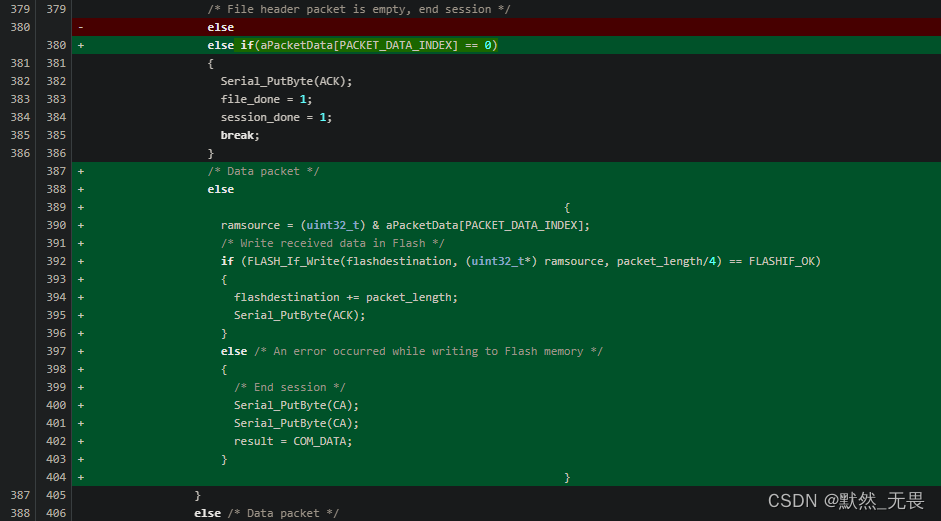Select the 'Serial_PutByte(ACK);' text on line 382
941x521 pixels.
[286, 81]
